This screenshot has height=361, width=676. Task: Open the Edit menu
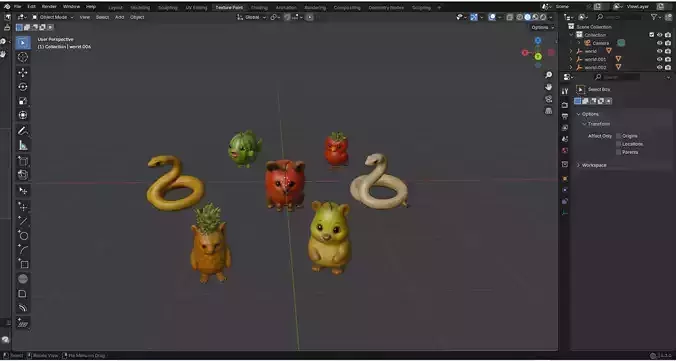(x=31, y=7)
